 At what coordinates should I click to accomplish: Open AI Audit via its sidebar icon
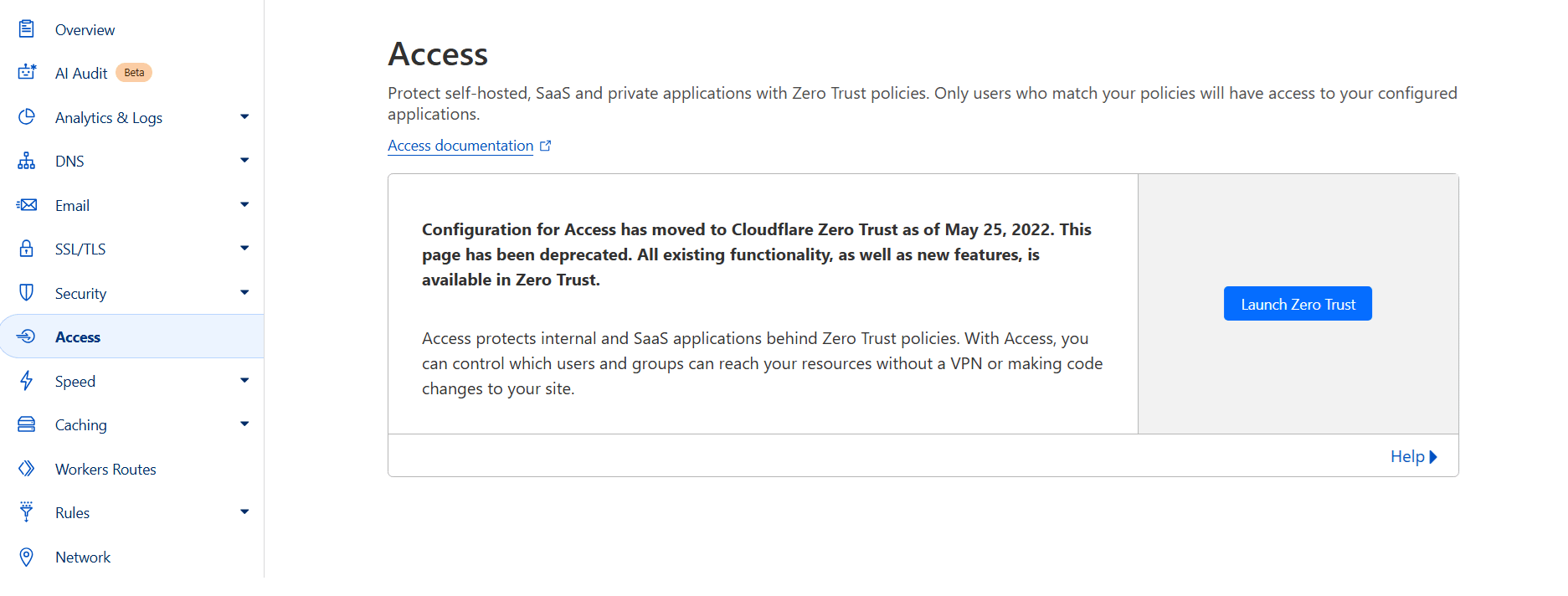(26, 72)
